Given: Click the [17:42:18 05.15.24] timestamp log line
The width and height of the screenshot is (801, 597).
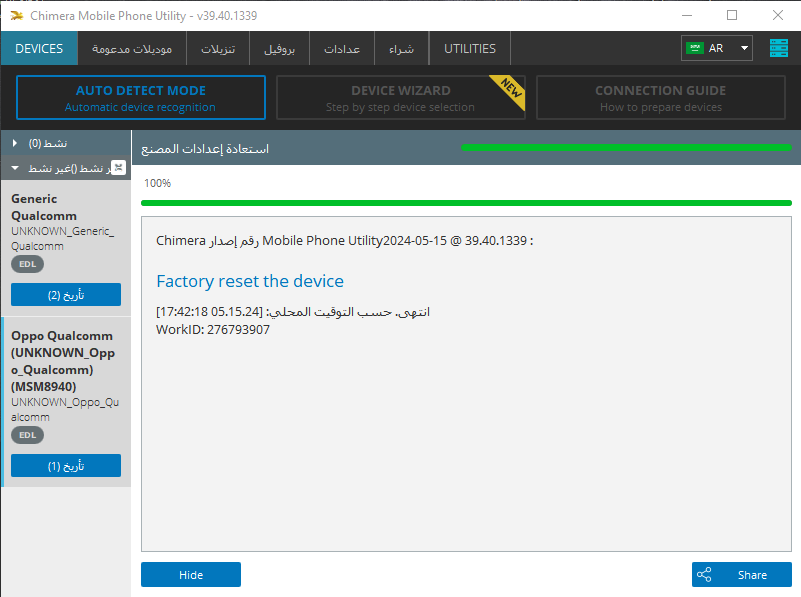Looking at the screenshot, I should (293, 312).
